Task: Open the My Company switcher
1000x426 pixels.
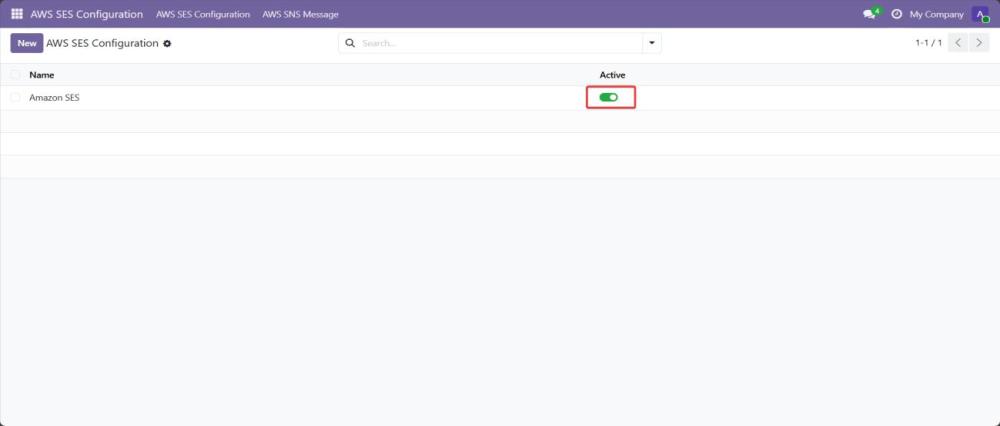Action: [x=936, y=14]
